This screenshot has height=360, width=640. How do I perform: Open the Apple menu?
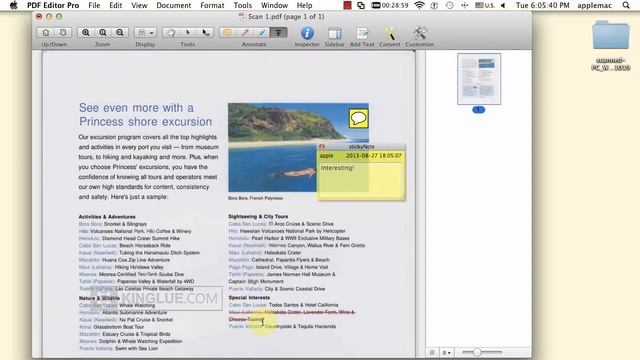coord(13,5)
